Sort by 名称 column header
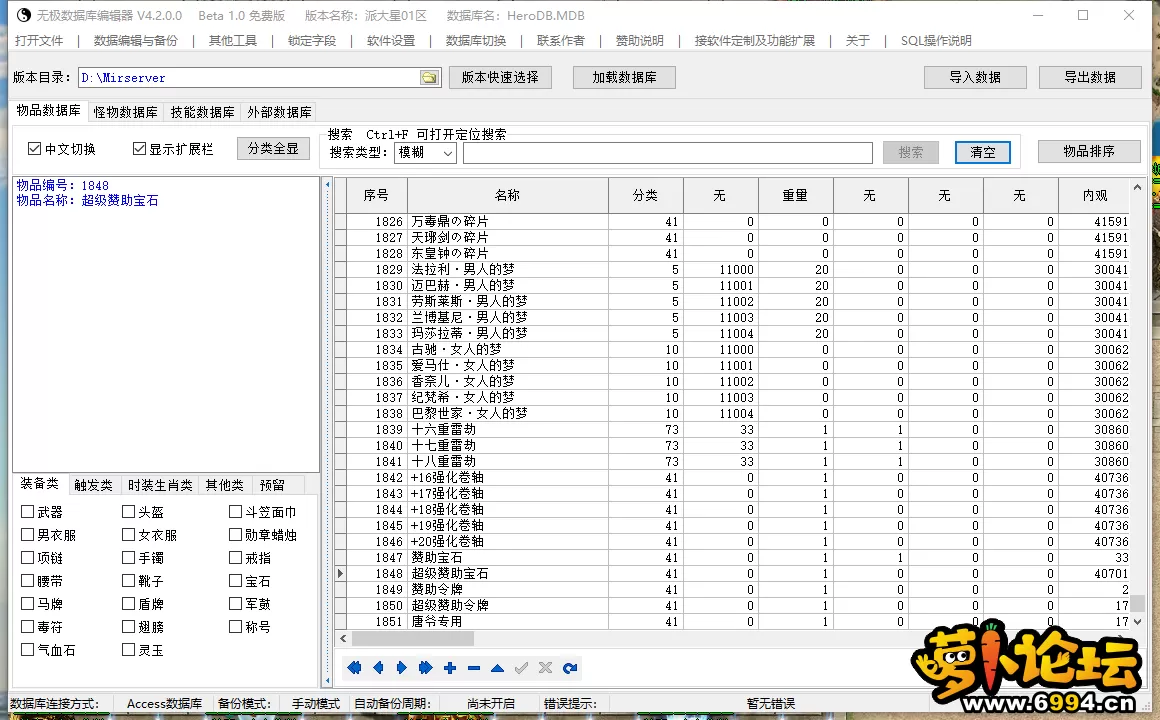The width and height of the screenshot is (1160, 720). coord(508,195)
